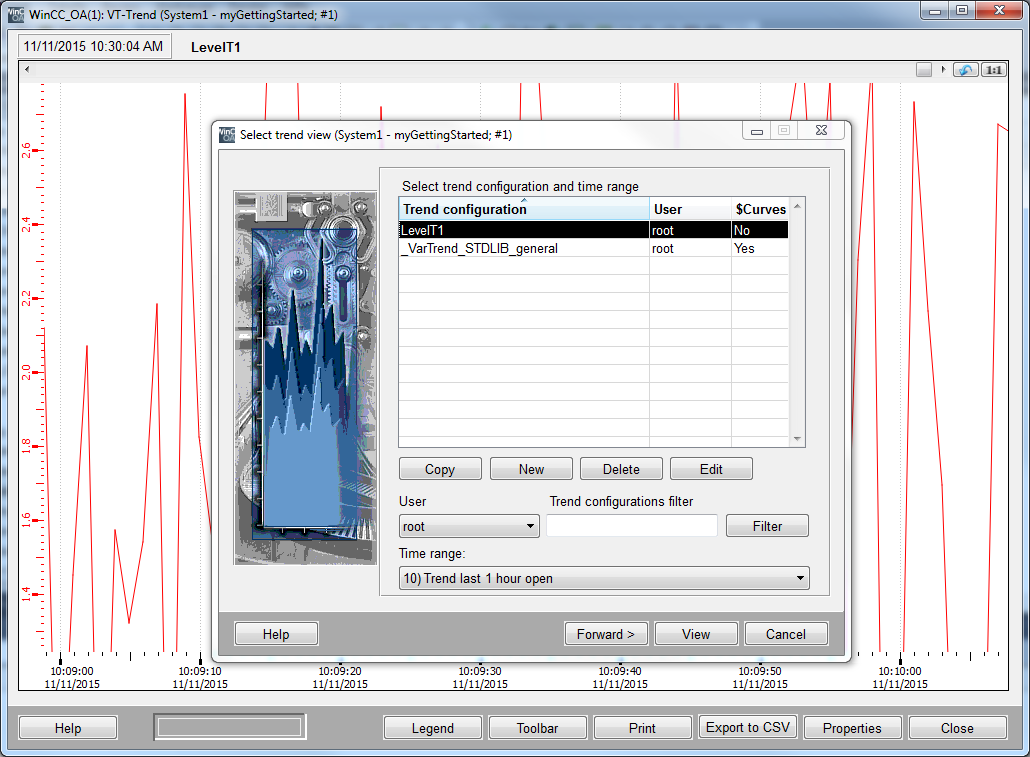Image resolution: width=1030 pixels, height=757 pixels.
Task: Cancel the Select trend view dialog
Action: (x=786, y=633)
